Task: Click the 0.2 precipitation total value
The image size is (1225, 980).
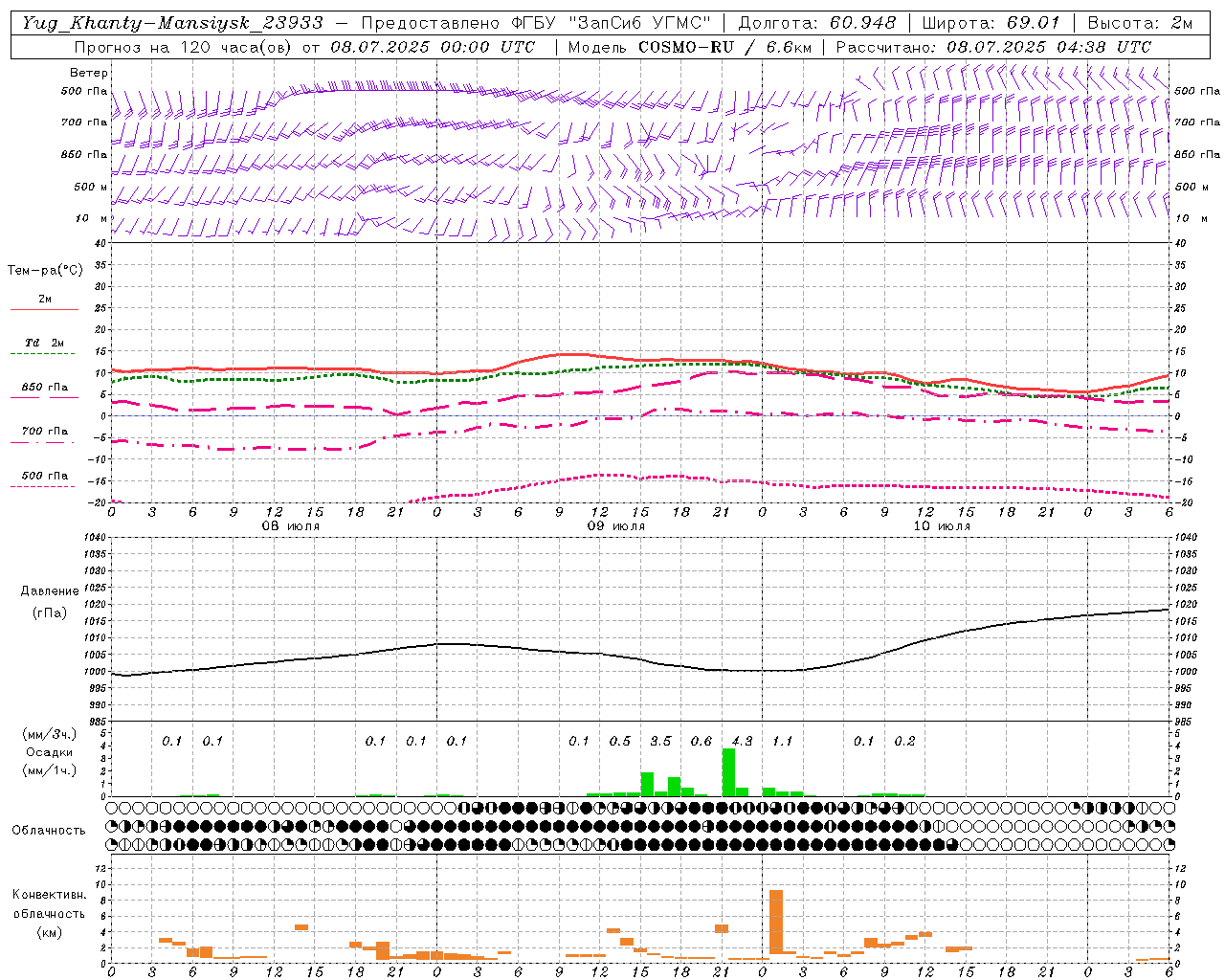Action: pyautogui.click(x=904, y=741)
